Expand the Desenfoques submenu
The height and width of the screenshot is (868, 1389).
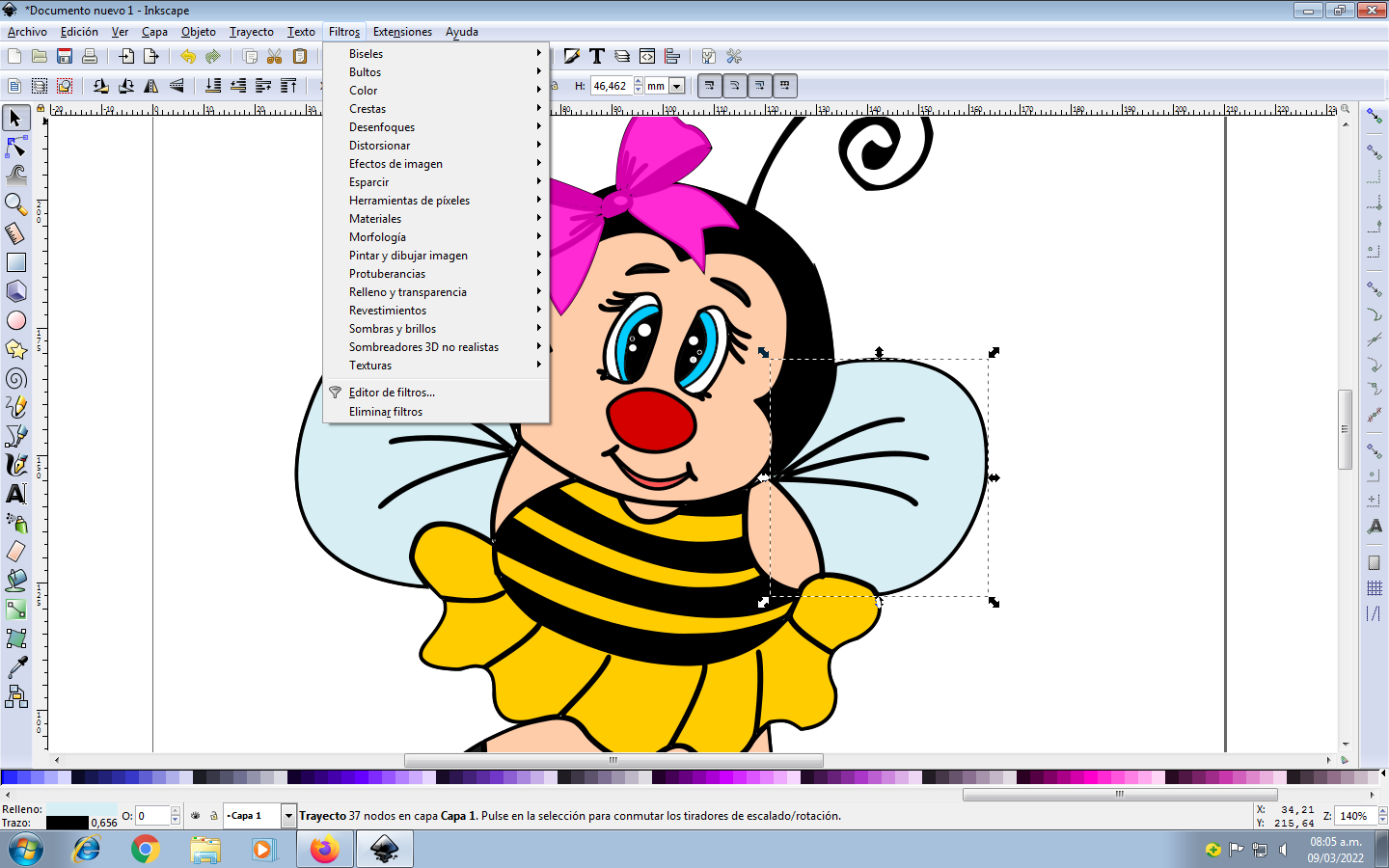(x=436, y=127)
